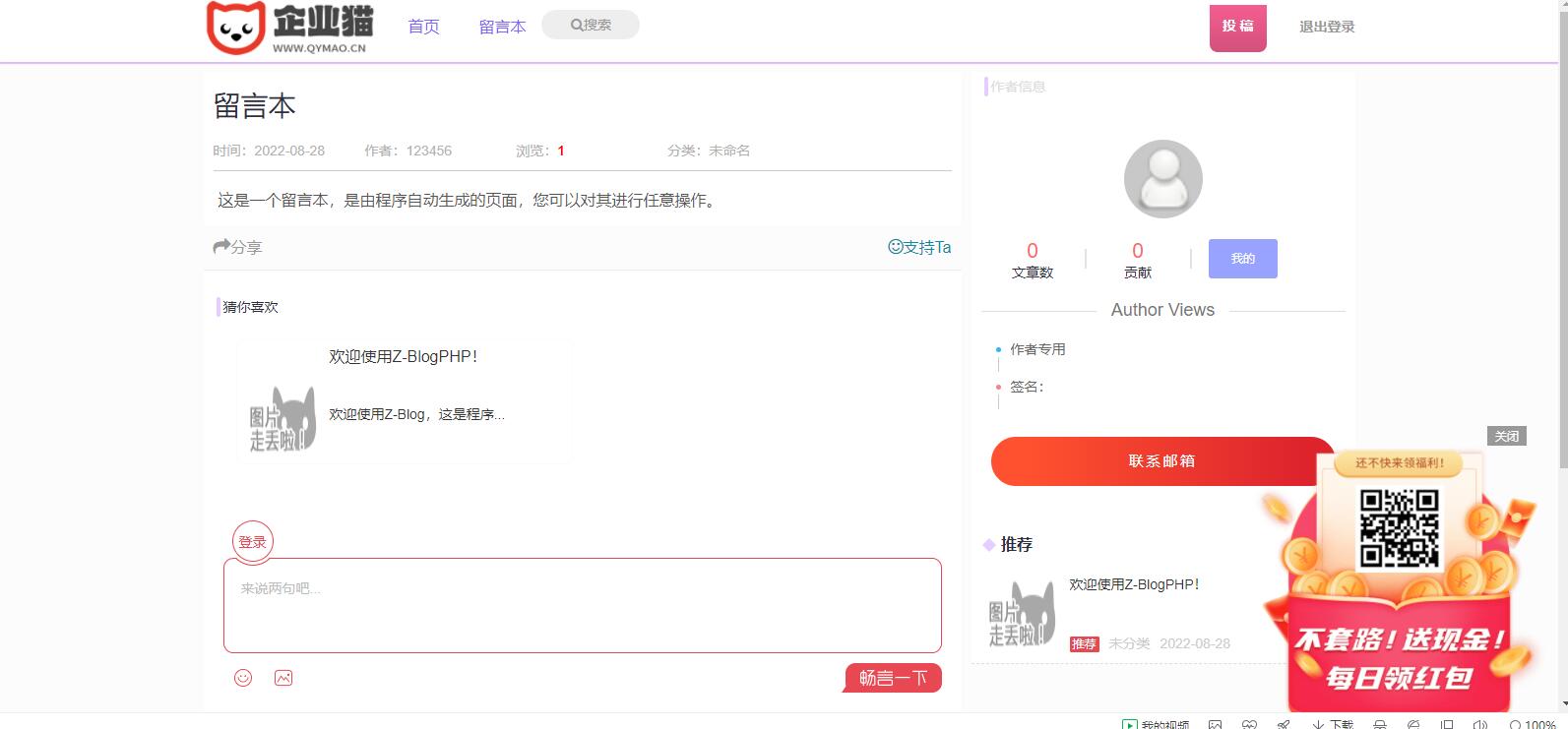
Task: Click the 浏览: 1 view count
Action: (540, 151)
